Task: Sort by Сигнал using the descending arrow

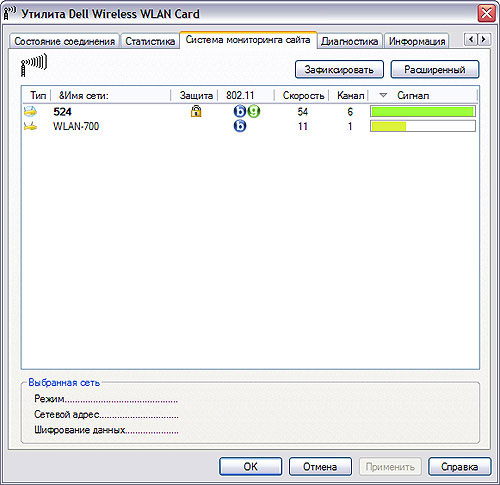Action: point(383,96)
